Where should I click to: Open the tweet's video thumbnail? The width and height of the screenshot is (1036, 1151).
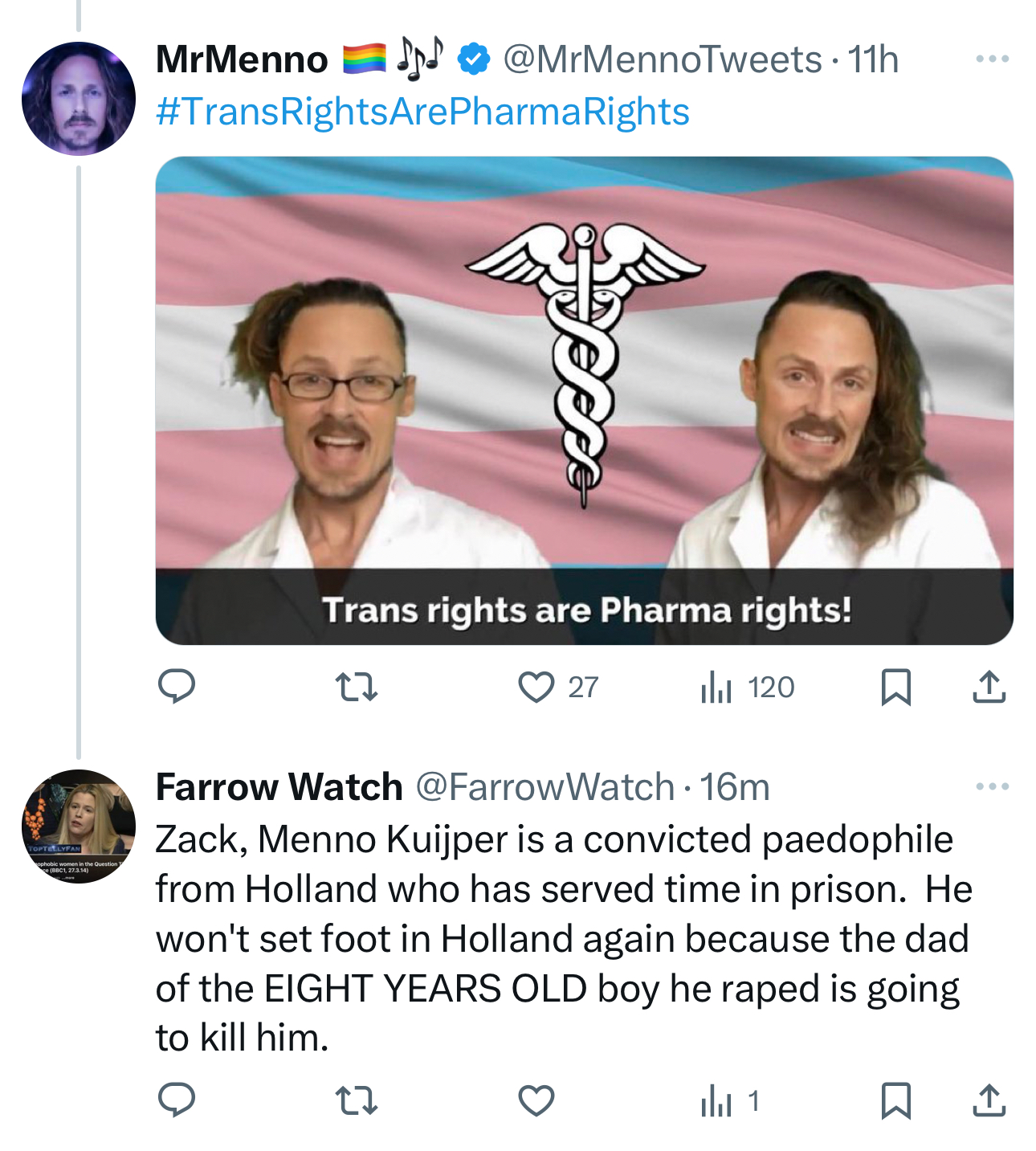pos(584,400)
